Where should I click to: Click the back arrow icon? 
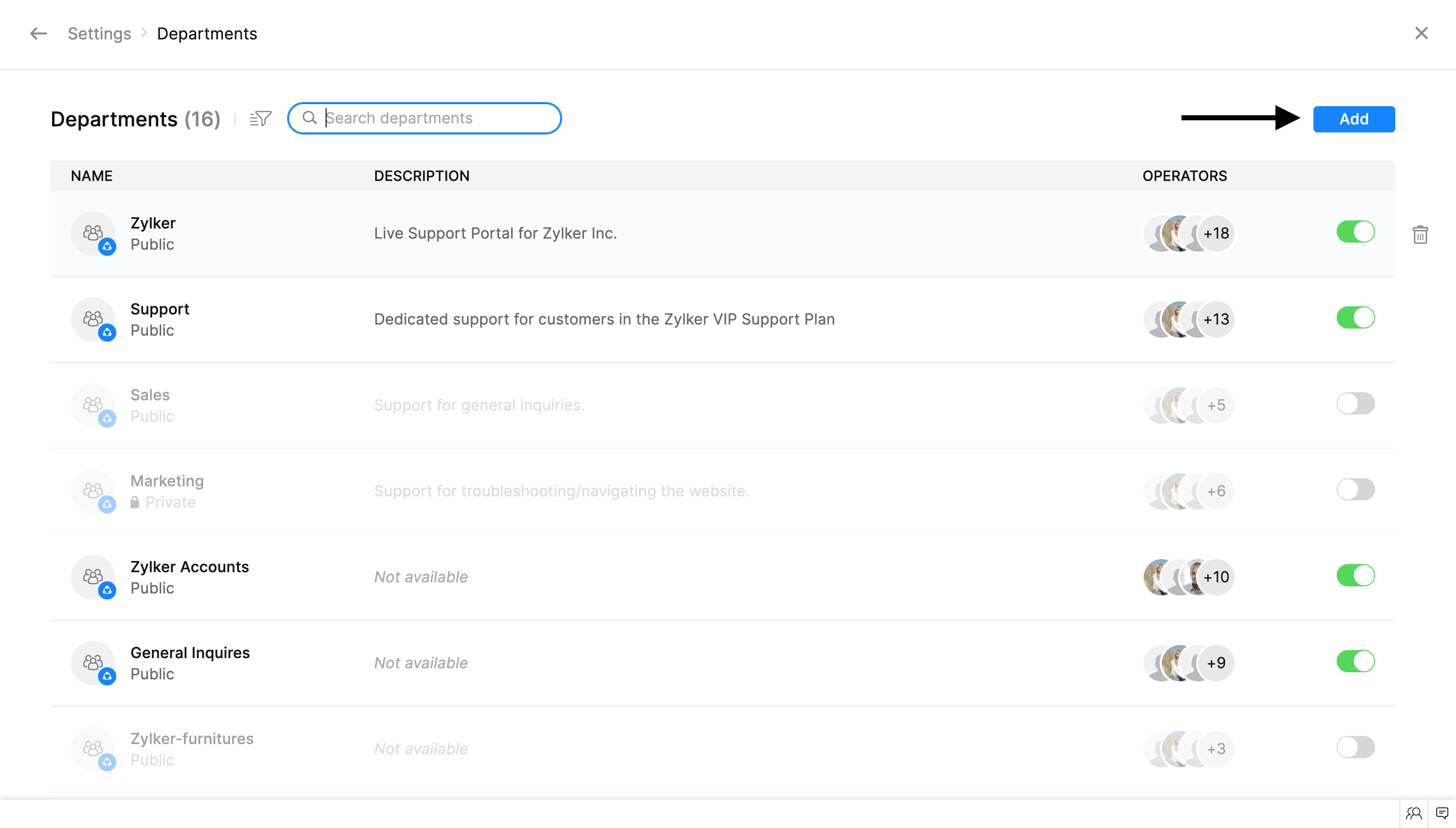(38, 33)
